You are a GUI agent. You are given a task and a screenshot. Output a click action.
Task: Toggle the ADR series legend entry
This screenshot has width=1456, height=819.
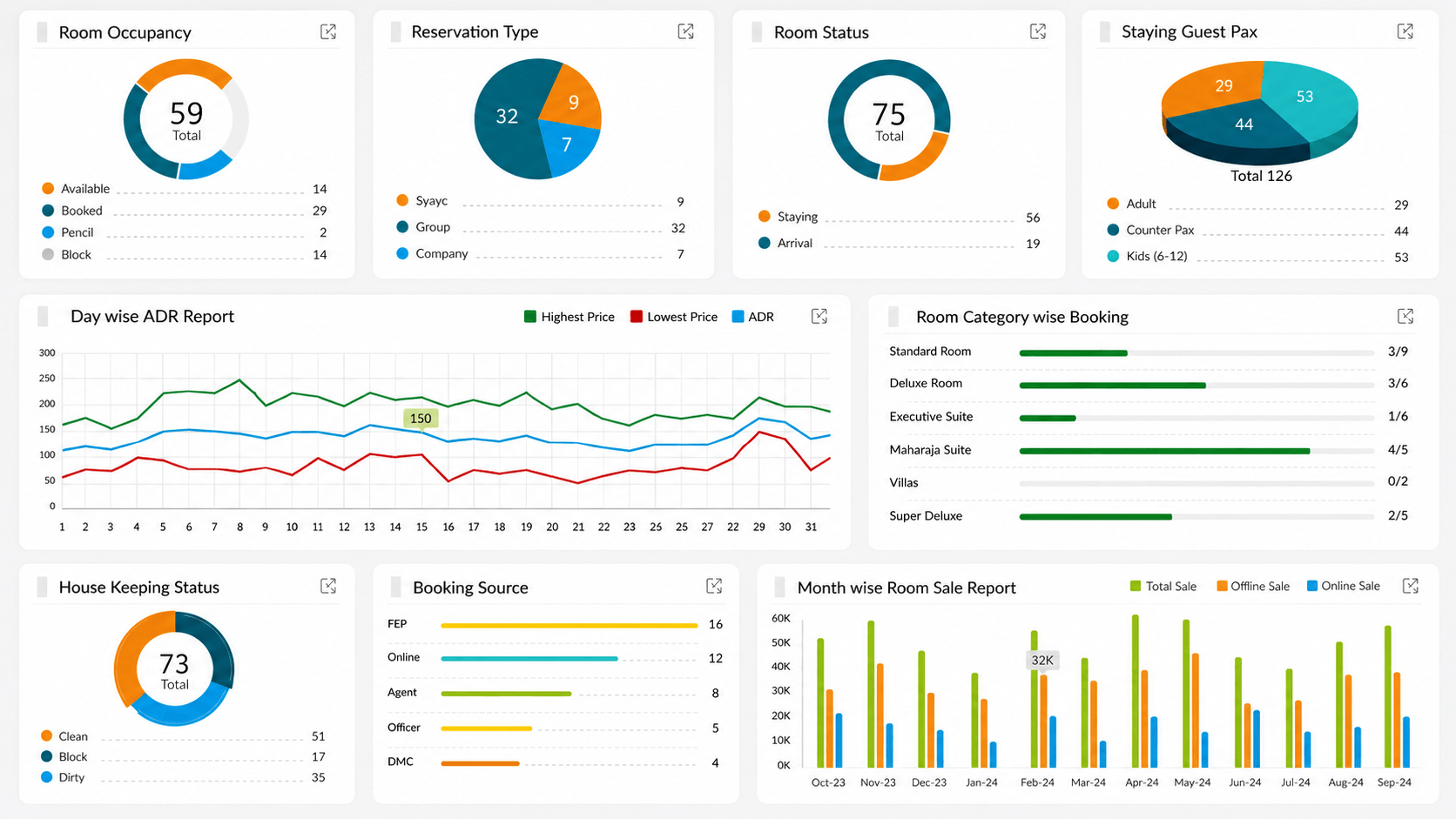coord(753,317)
